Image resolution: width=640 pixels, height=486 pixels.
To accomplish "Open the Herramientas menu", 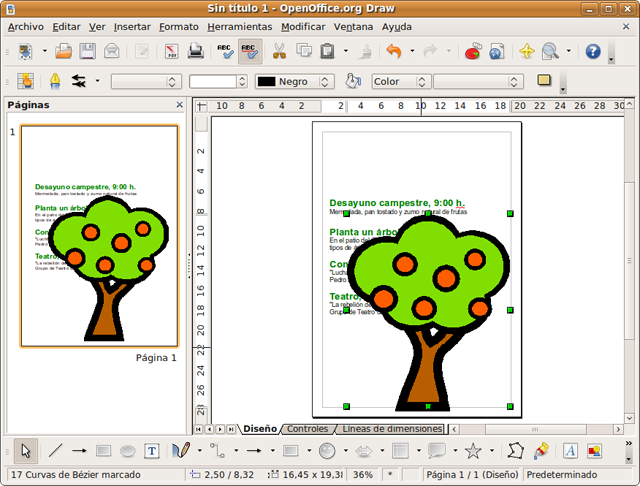I will coord(239,27).
